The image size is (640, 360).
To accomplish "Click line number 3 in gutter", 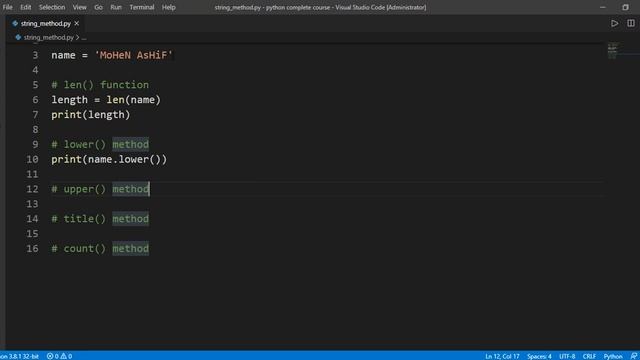I will [35, 55].
